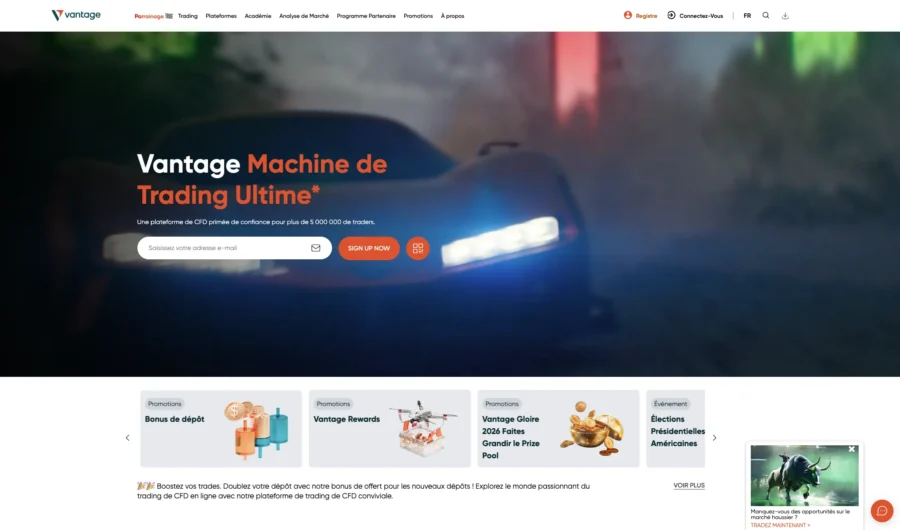This screenshot has width=900, height=530.
Task: Open the Vantage Rewards promotion card
Action: [390, 428]
